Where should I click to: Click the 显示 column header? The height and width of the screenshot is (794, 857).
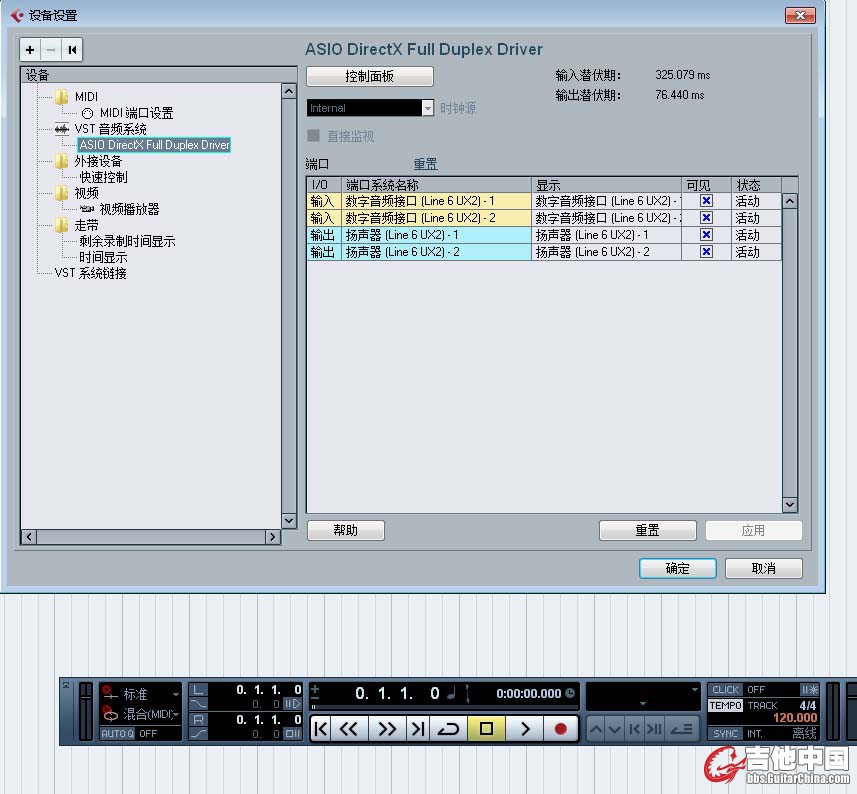606,185
